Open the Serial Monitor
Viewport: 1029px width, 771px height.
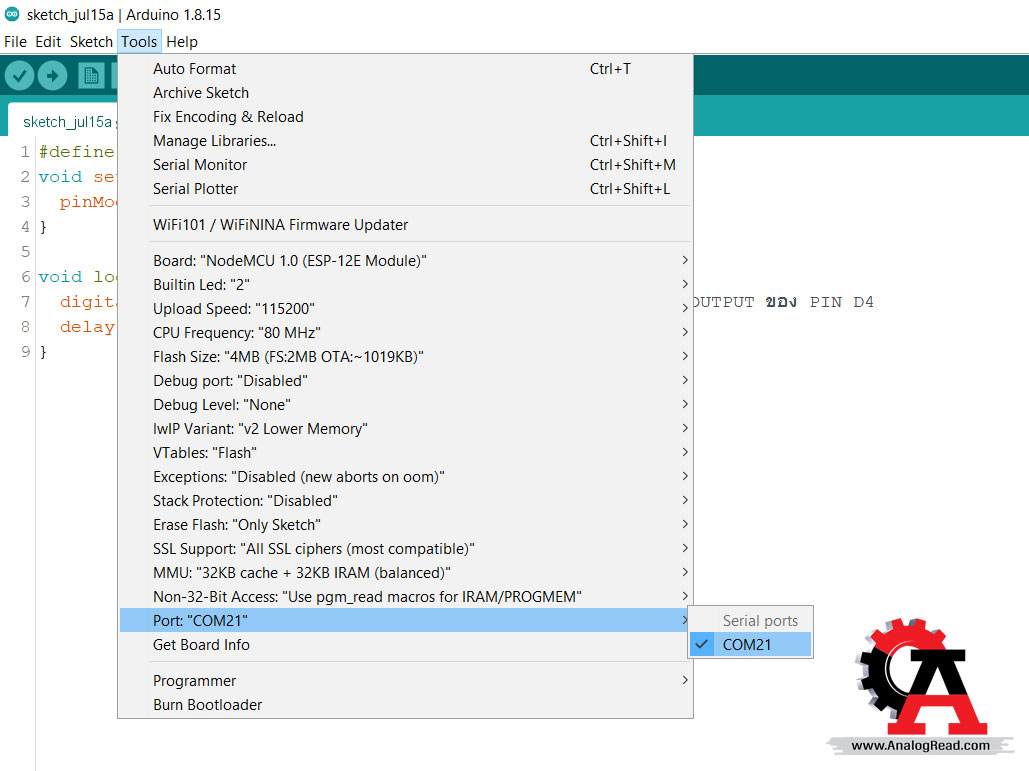tap(405, 165)
